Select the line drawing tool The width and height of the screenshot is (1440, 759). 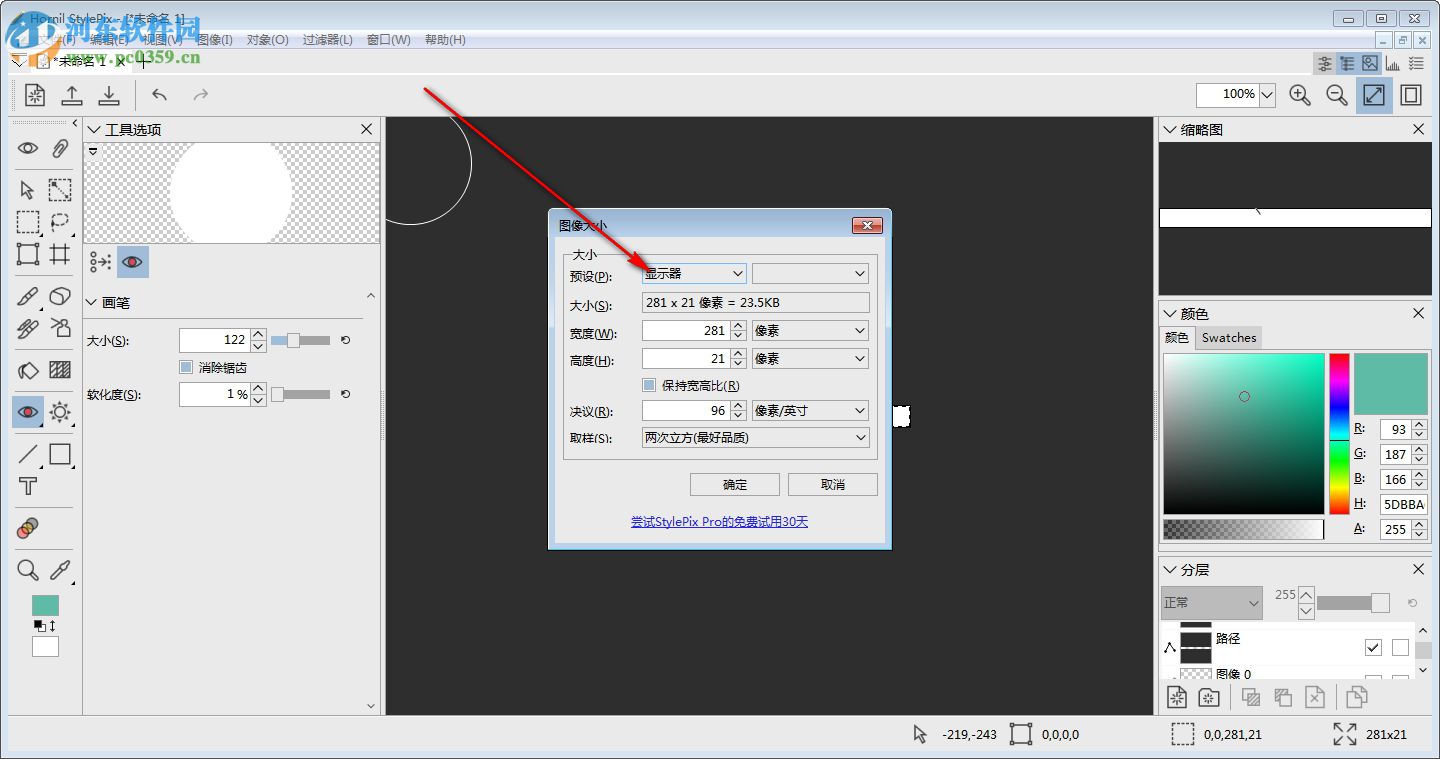pos(27,455)
